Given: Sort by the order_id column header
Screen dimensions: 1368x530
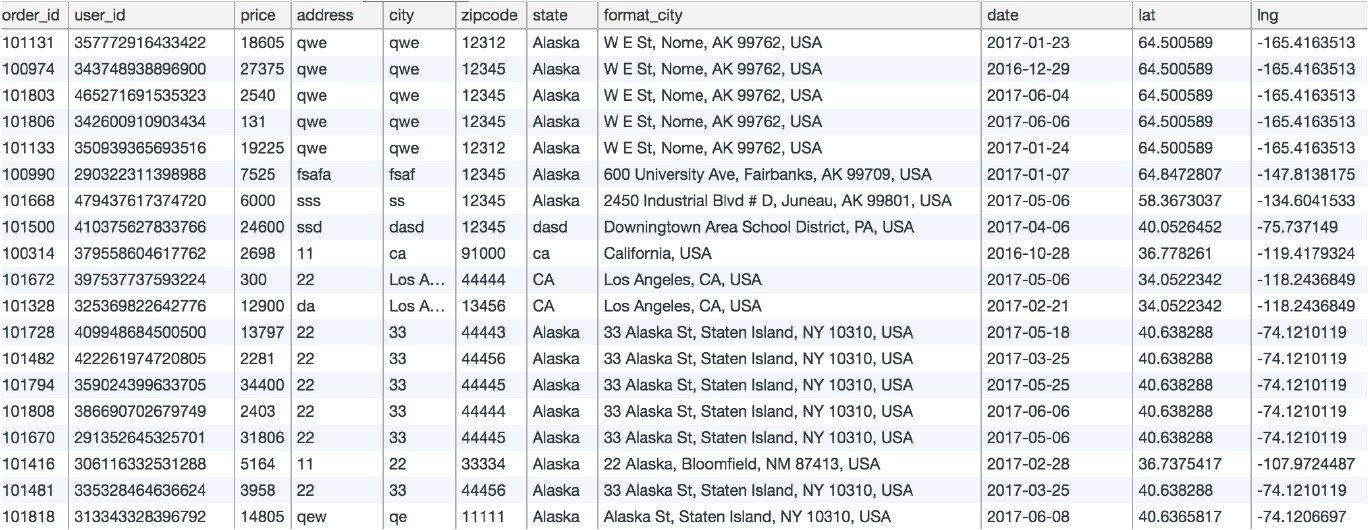Looking at the screenshot, I should pyautogui.click(x=34, y=16).
